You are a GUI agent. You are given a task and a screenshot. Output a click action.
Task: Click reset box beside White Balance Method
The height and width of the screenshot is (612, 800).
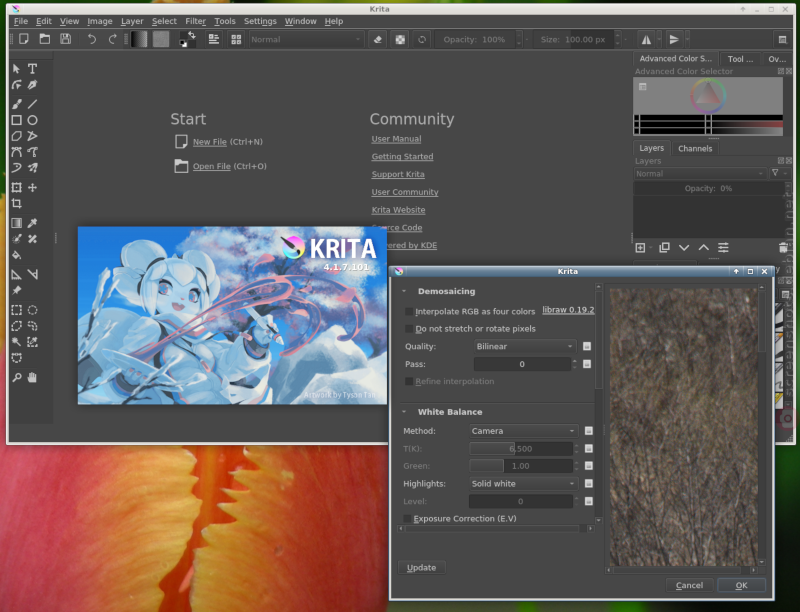[589, 431]
